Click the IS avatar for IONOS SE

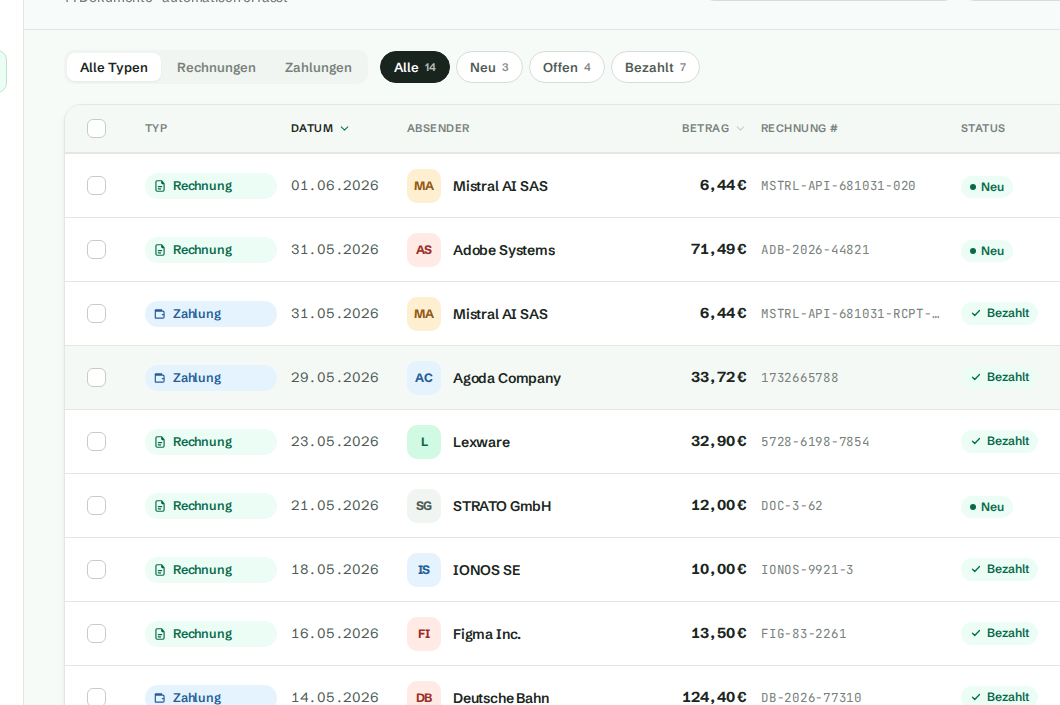(x=424, y=570)
